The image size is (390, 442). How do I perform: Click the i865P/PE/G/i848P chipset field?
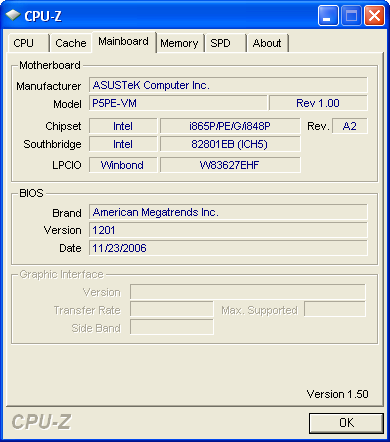230,126
